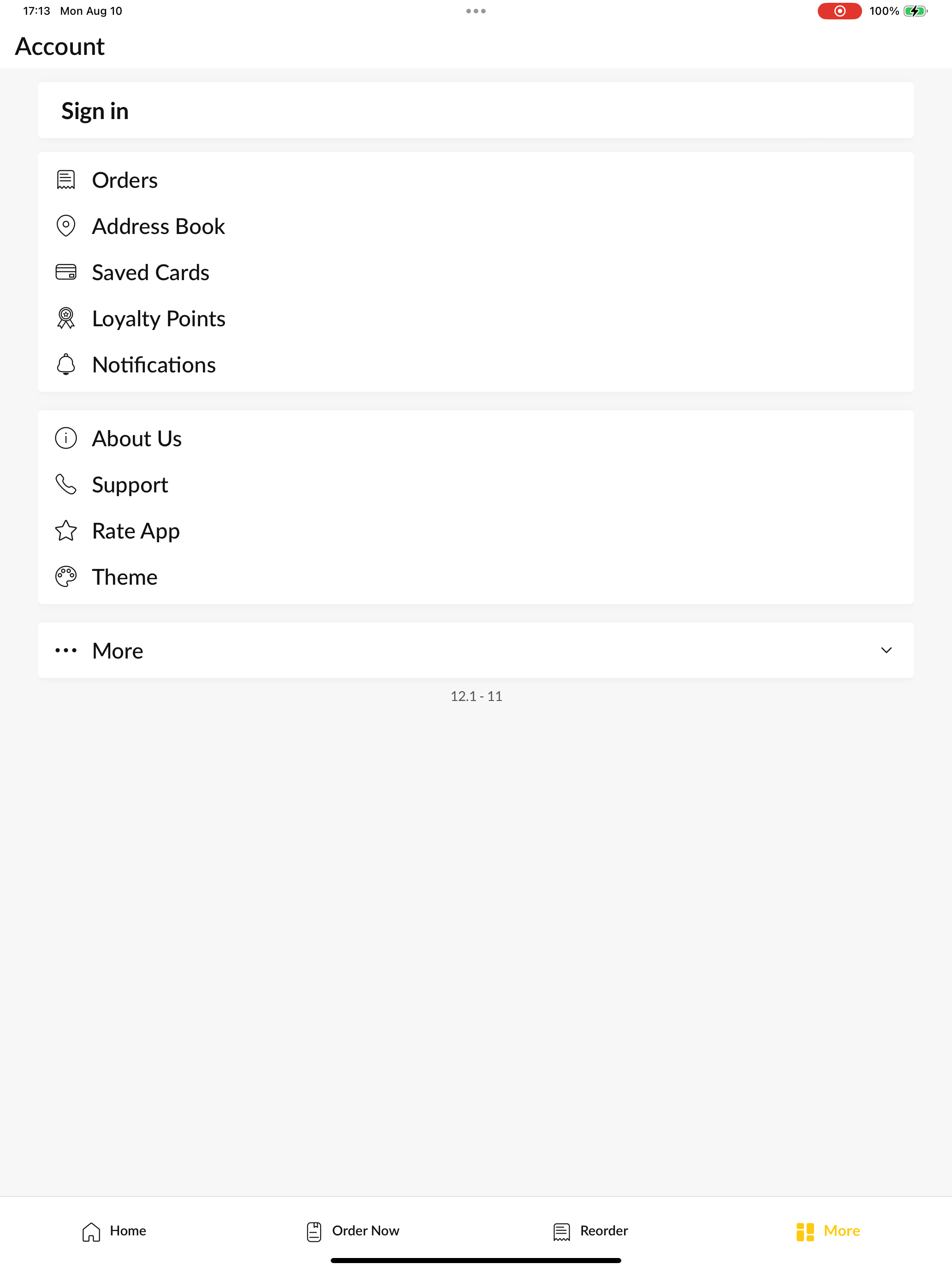Tap the Loyalty Points ribbon badge icon

pos(66,318)
